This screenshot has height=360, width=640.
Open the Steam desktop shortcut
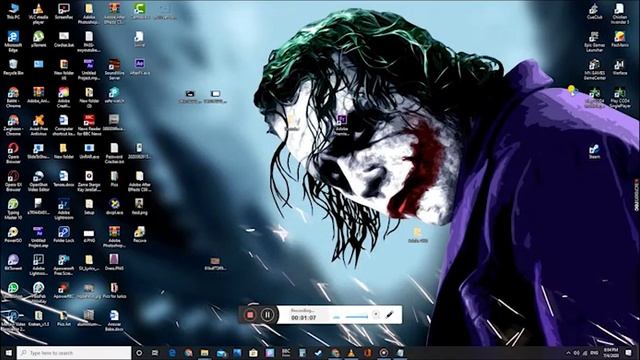tap(594, 151)
